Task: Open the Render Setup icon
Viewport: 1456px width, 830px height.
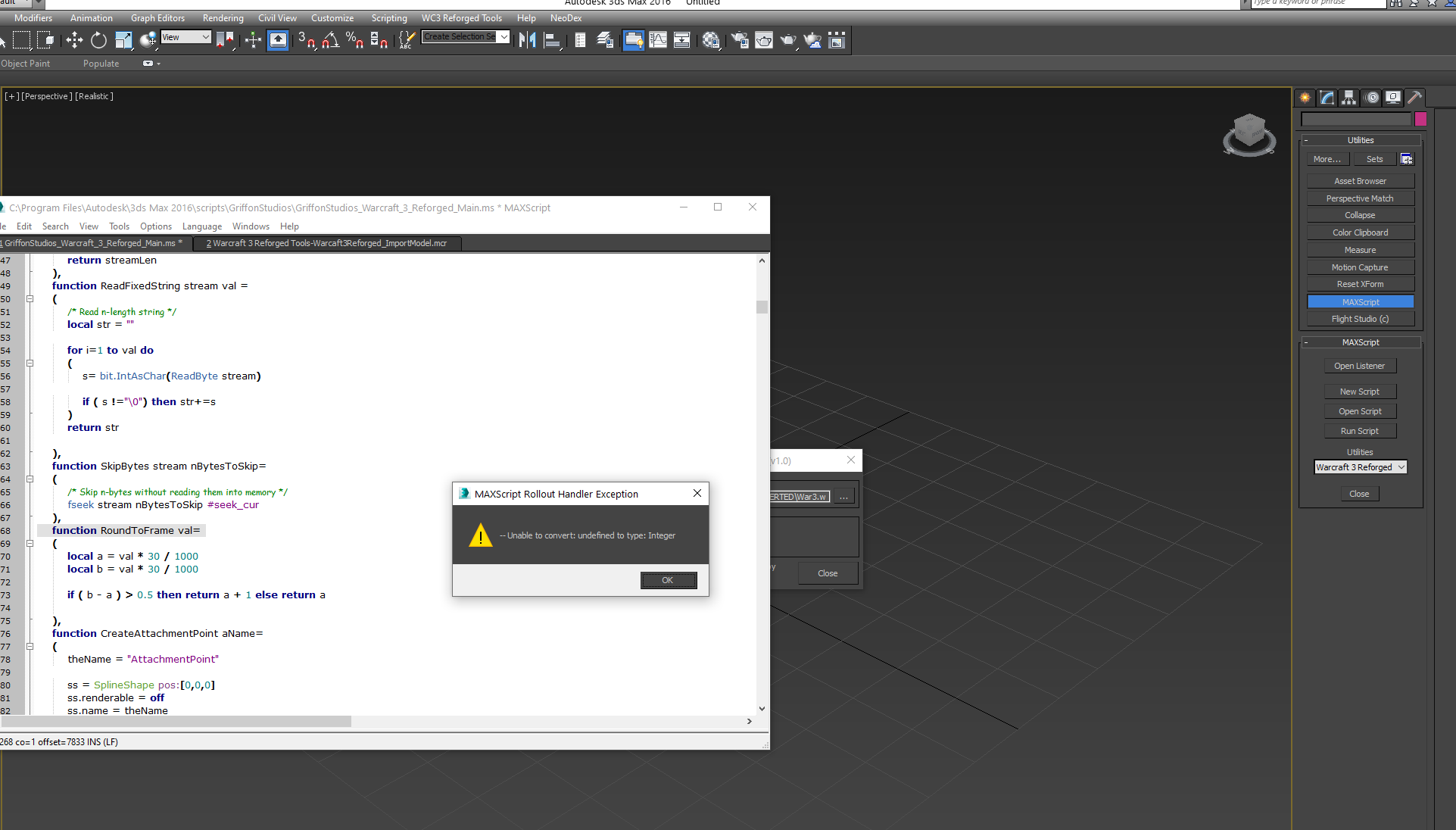Action: [x=740, y=40]
